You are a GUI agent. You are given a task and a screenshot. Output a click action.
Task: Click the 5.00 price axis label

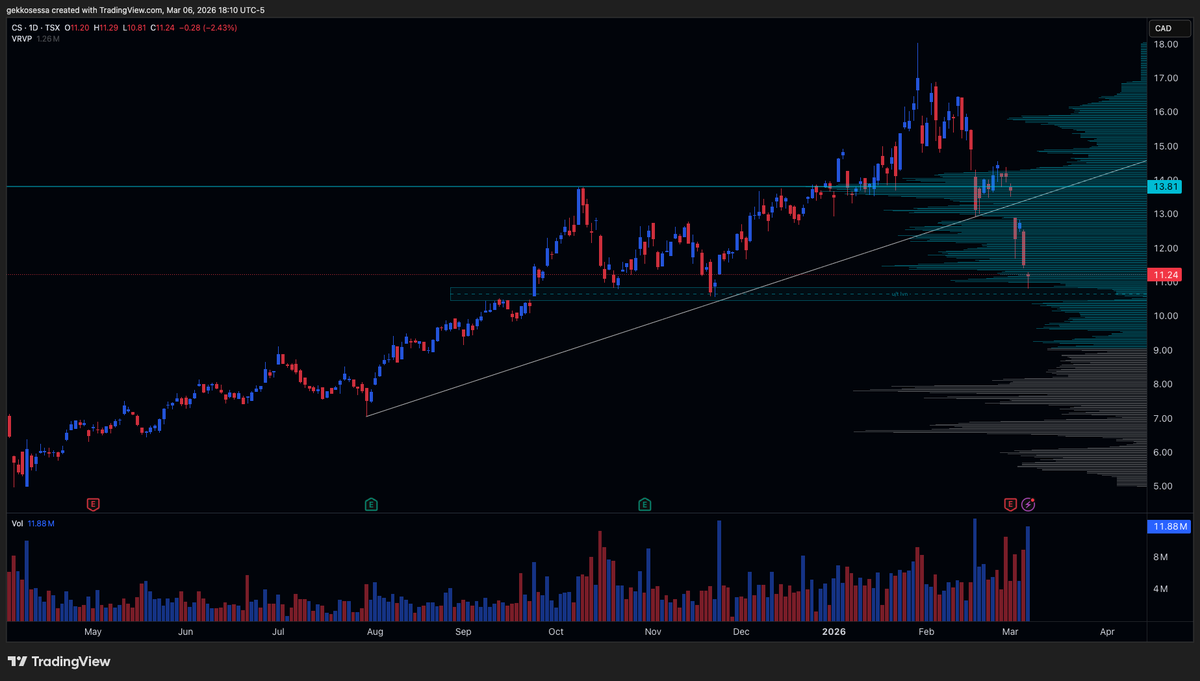coord(1163,486)
